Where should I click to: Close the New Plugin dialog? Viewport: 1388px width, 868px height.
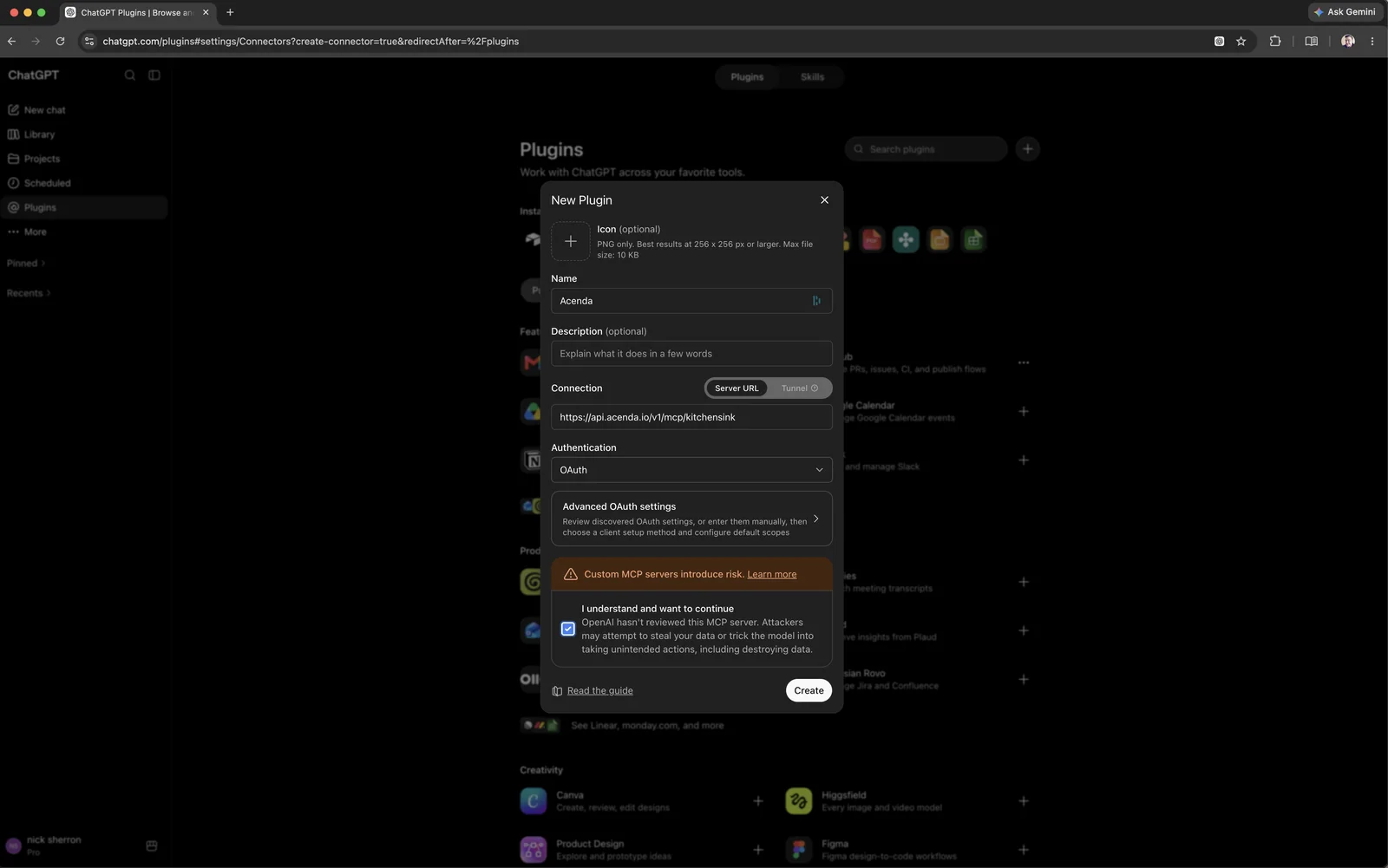coord(824,200)
